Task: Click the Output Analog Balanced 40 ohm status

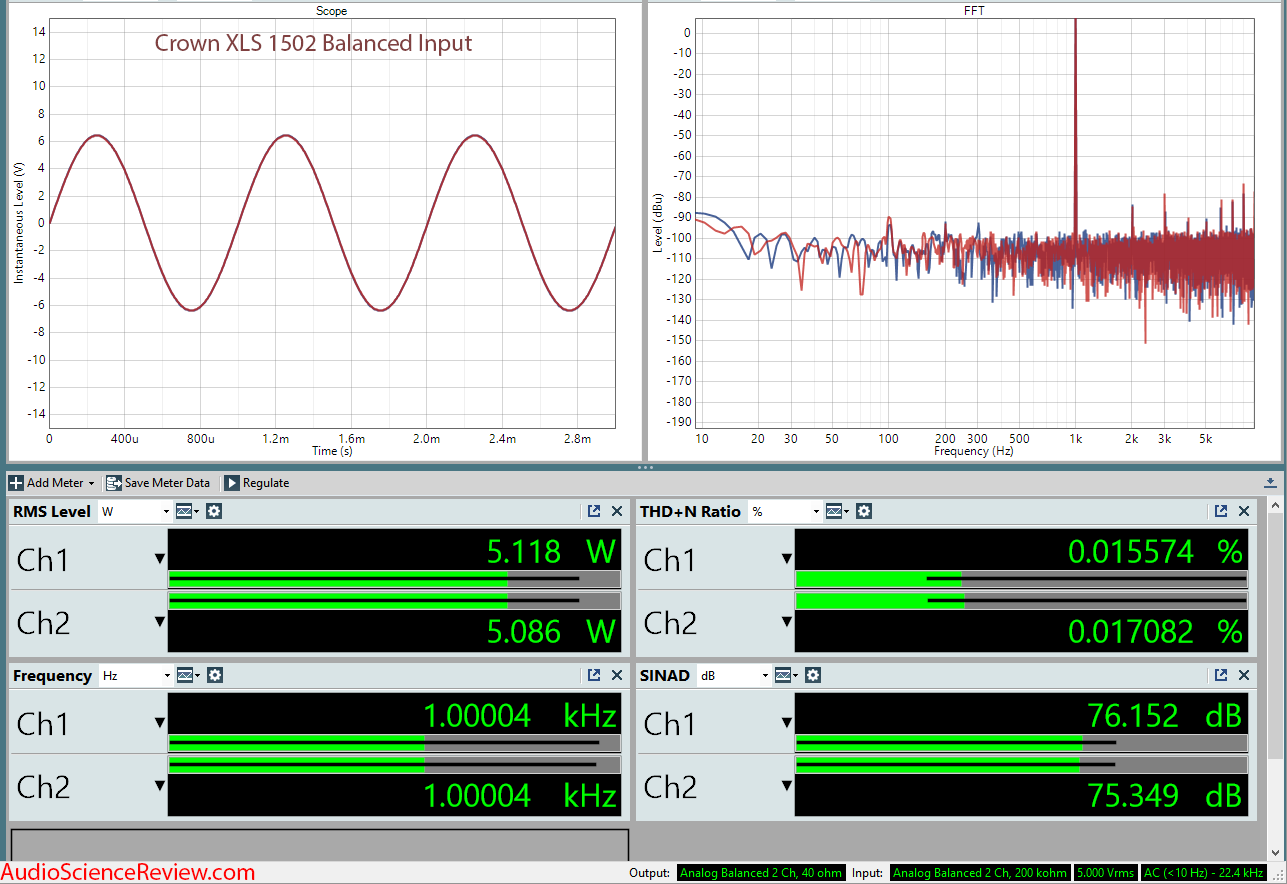Action: click(761, 873)
